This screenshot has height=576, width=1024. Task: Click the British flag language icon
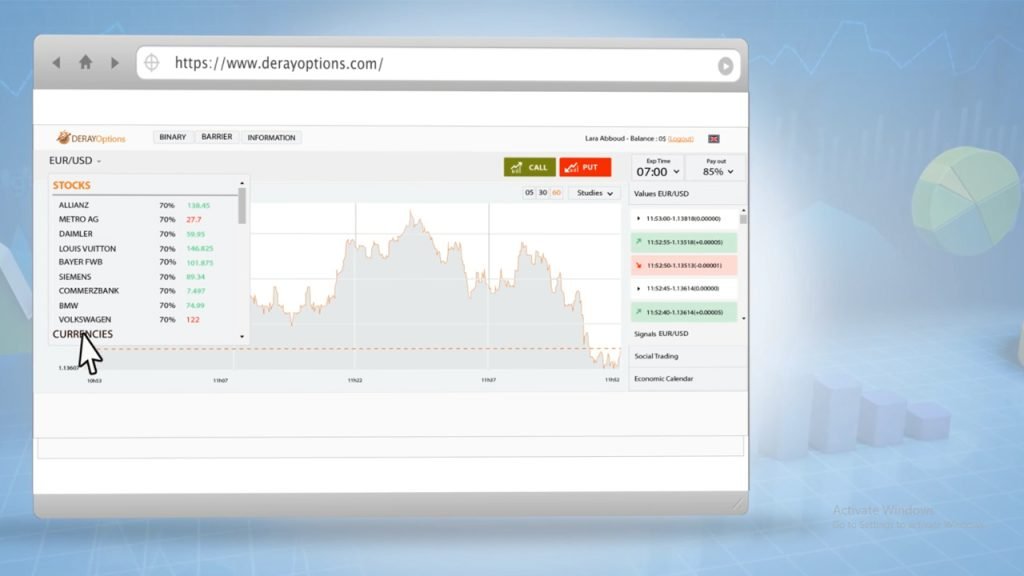(713, 139)
